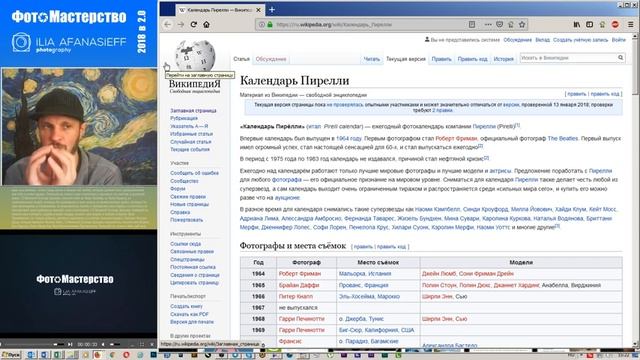Image resolution: width=640 pixels, height=360 pixels.
Task: Open Спецстраницы tools link
Action: [x=187, y=260]
